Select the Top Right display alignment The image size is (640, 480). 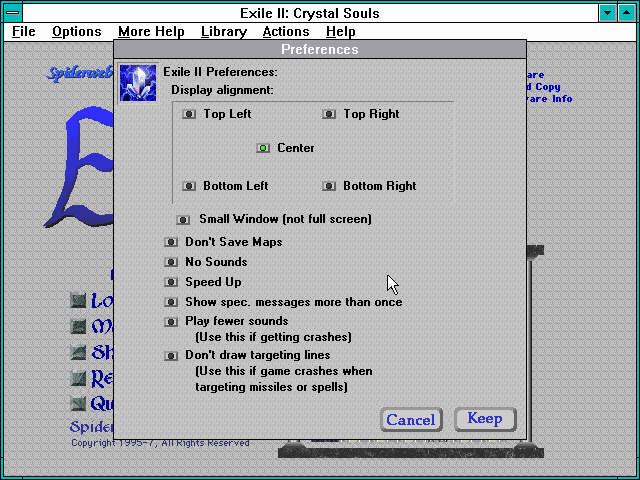(x=329, y=114)
